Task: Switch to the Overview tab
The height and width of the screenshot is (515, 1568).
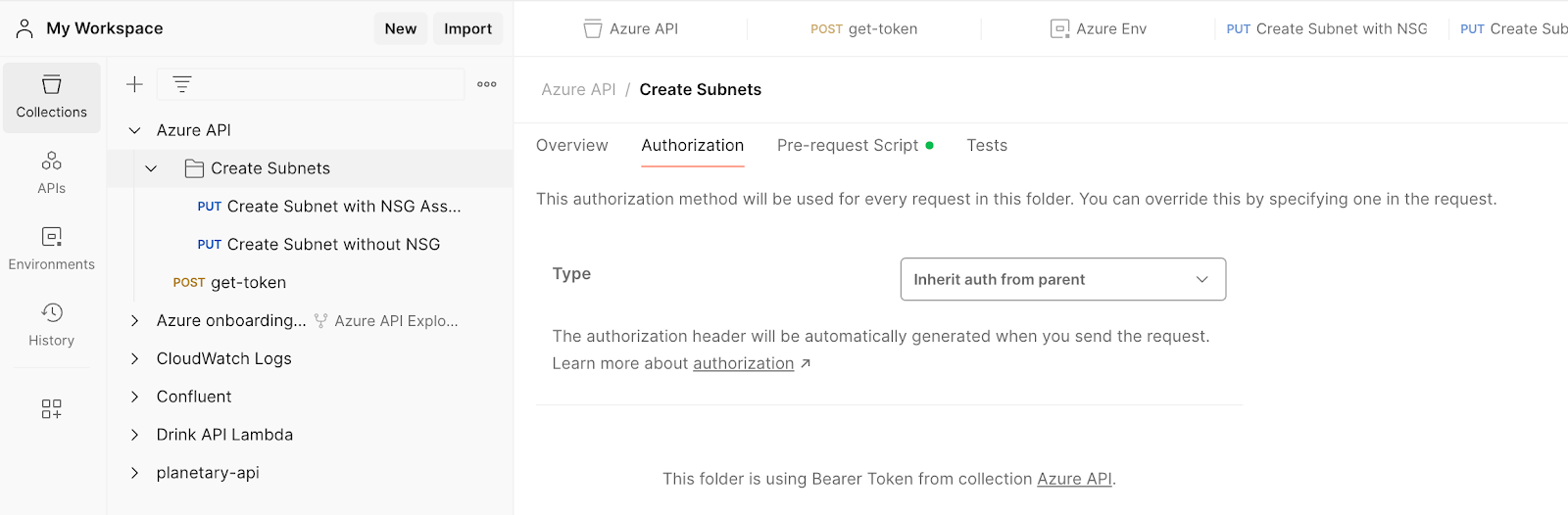Action: point(572,145)
